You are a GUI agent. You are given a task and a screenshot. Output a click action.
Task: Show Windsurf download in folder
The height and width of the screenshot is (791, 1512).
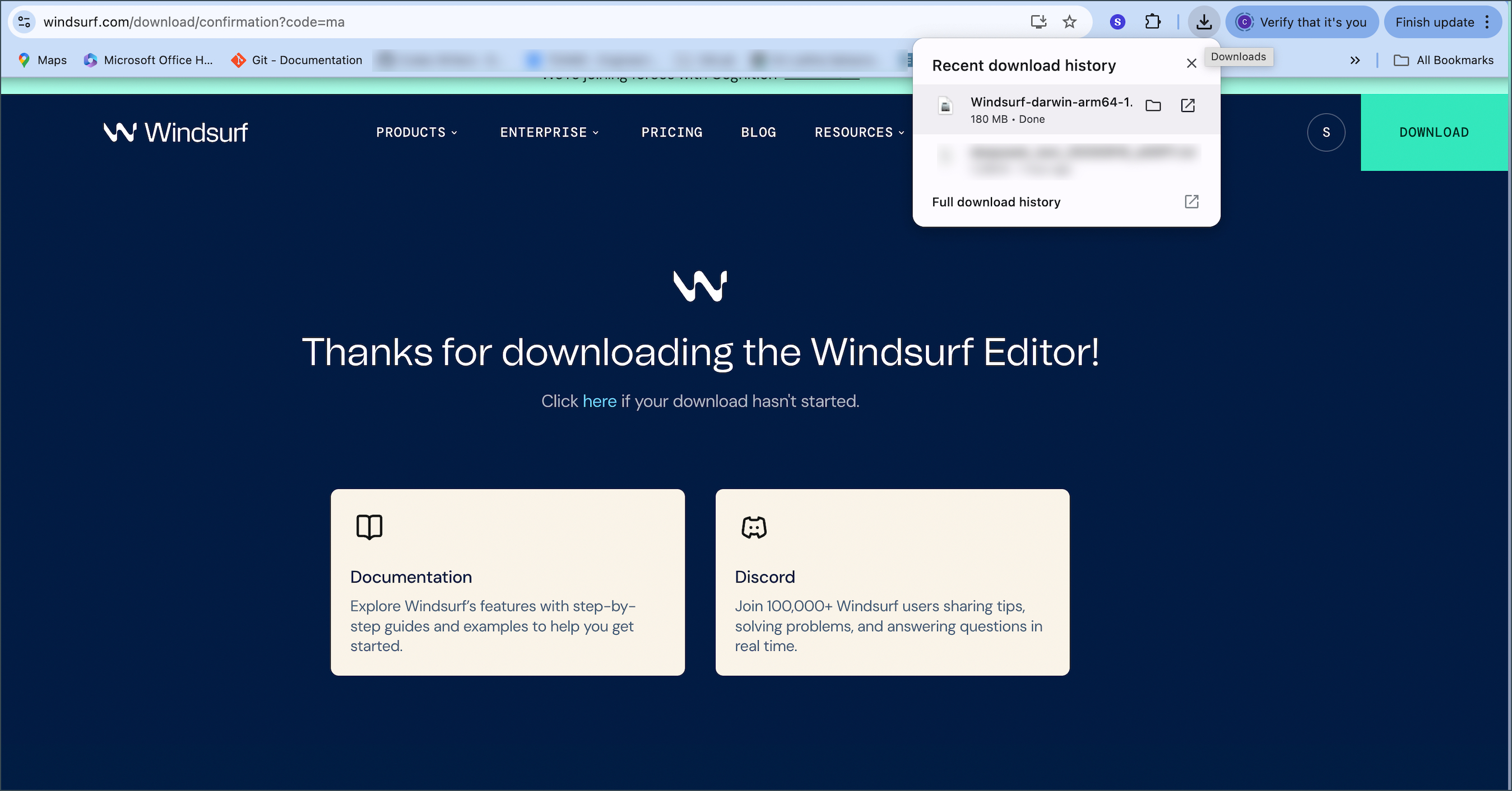1153,106
